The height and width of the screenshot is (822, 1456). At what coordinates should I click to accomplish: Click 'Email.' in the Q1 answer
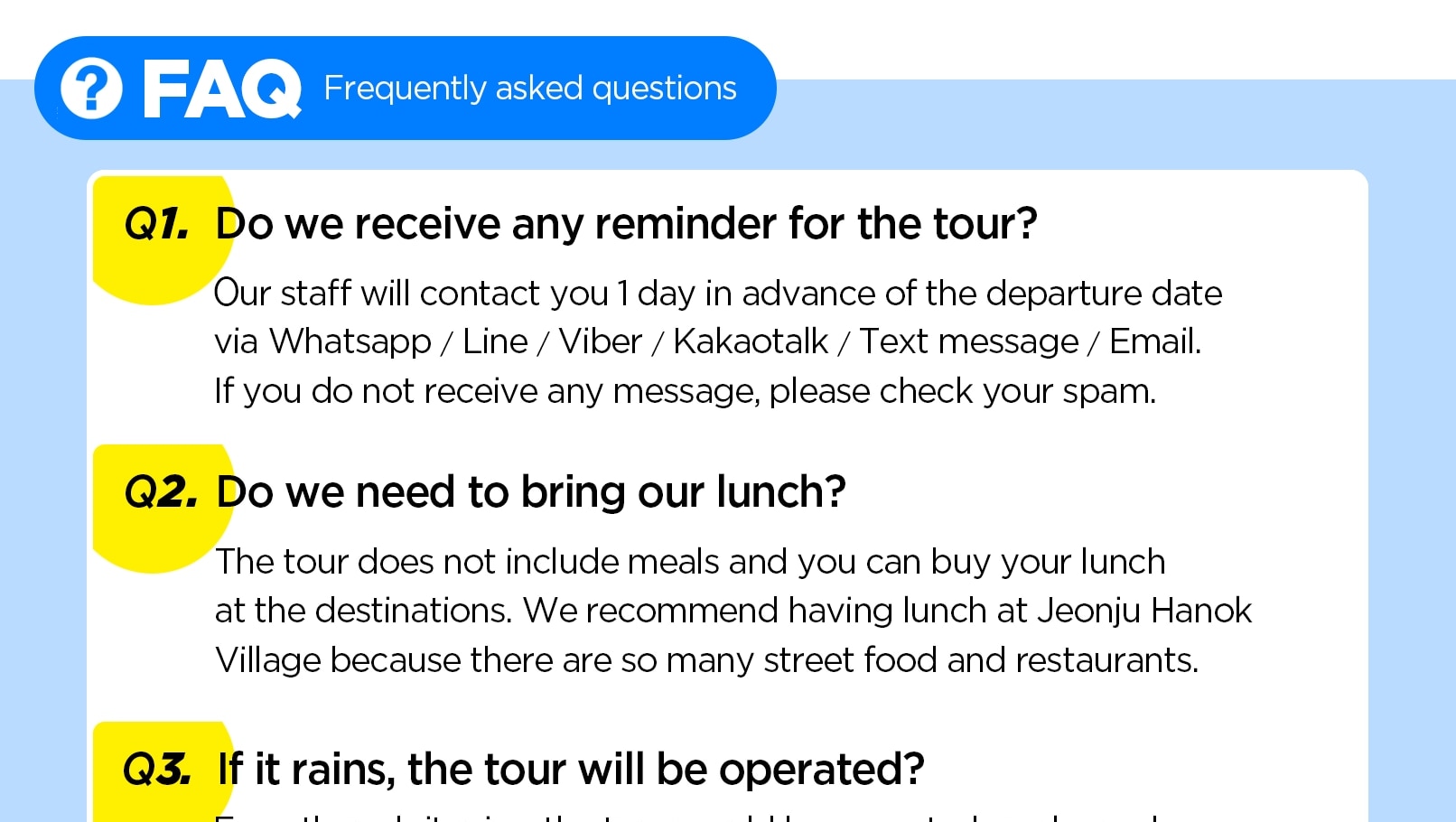(1155, 341)
